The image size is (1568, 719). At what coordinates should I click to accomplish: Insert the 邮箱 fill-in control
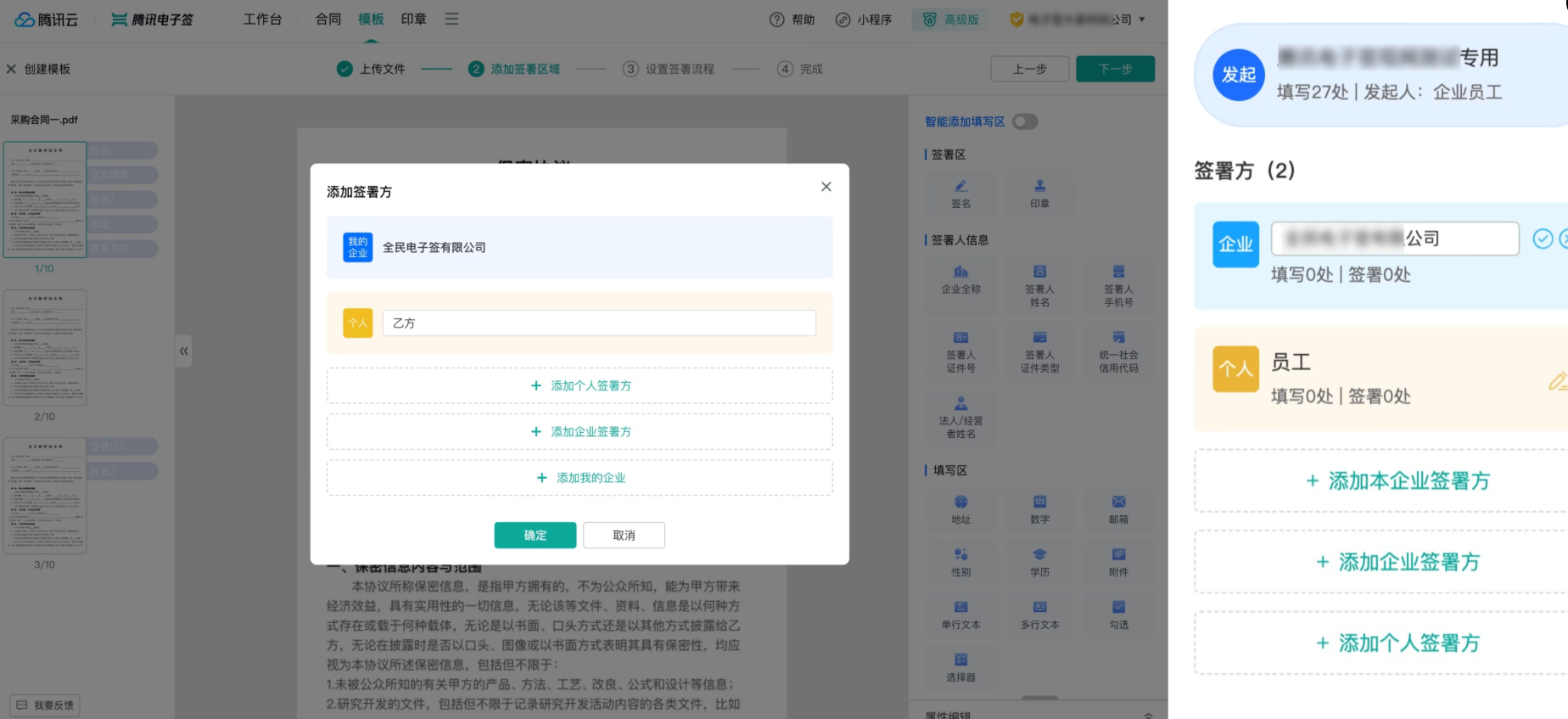point(1118,509)
